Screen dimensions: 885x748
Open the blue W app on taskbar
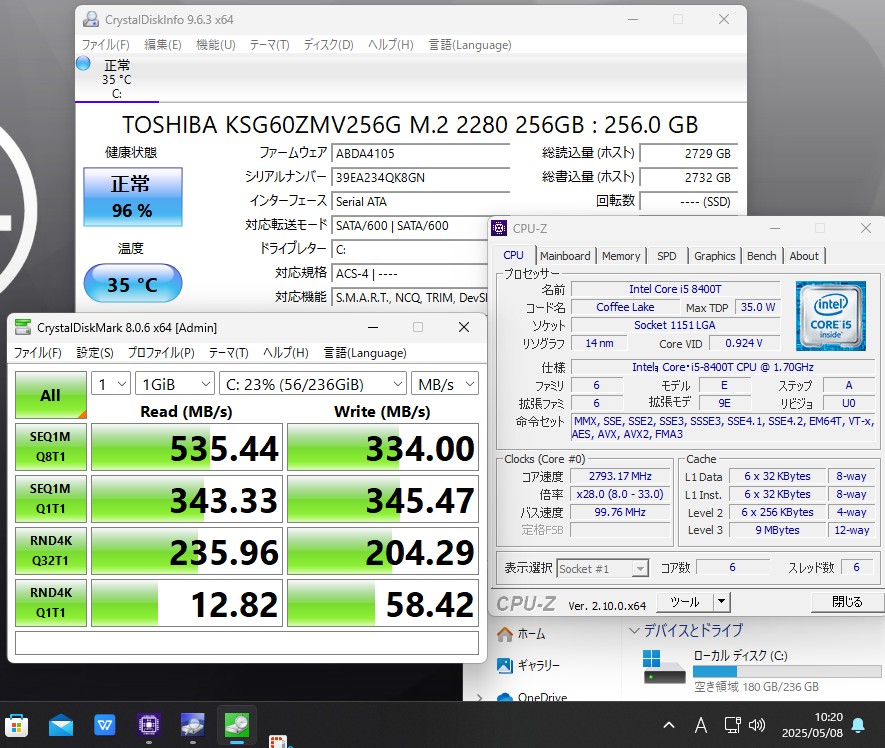tap(104, 725)
